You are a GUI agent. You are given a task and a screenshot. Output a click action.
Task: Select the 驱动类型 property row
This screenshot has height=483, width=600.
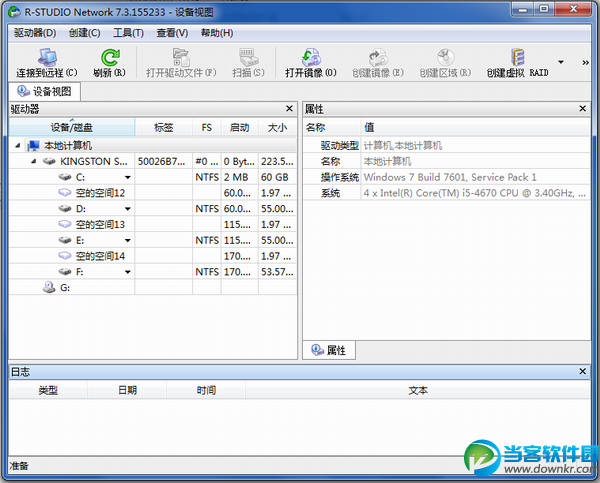click(x=447, y=145)
